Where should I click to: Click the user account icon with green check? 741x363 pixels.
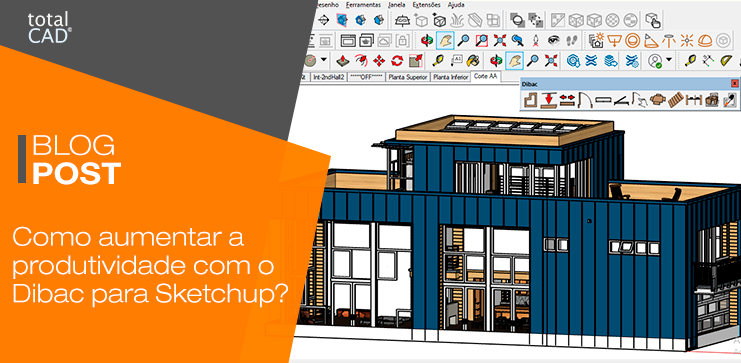[x=656, y=60]
